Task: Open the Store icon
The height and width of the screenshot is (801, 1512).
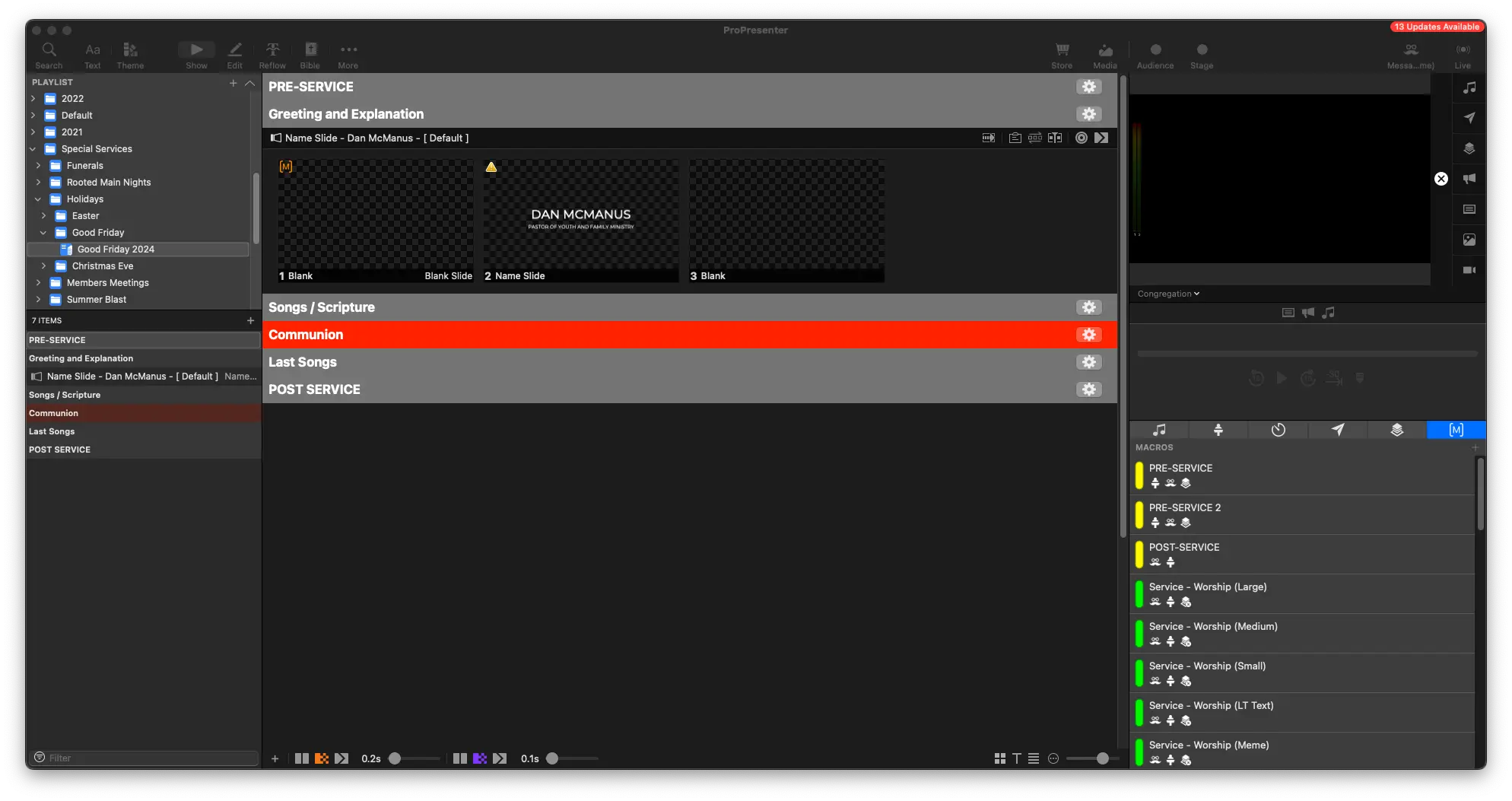Action: (1062, 54)
